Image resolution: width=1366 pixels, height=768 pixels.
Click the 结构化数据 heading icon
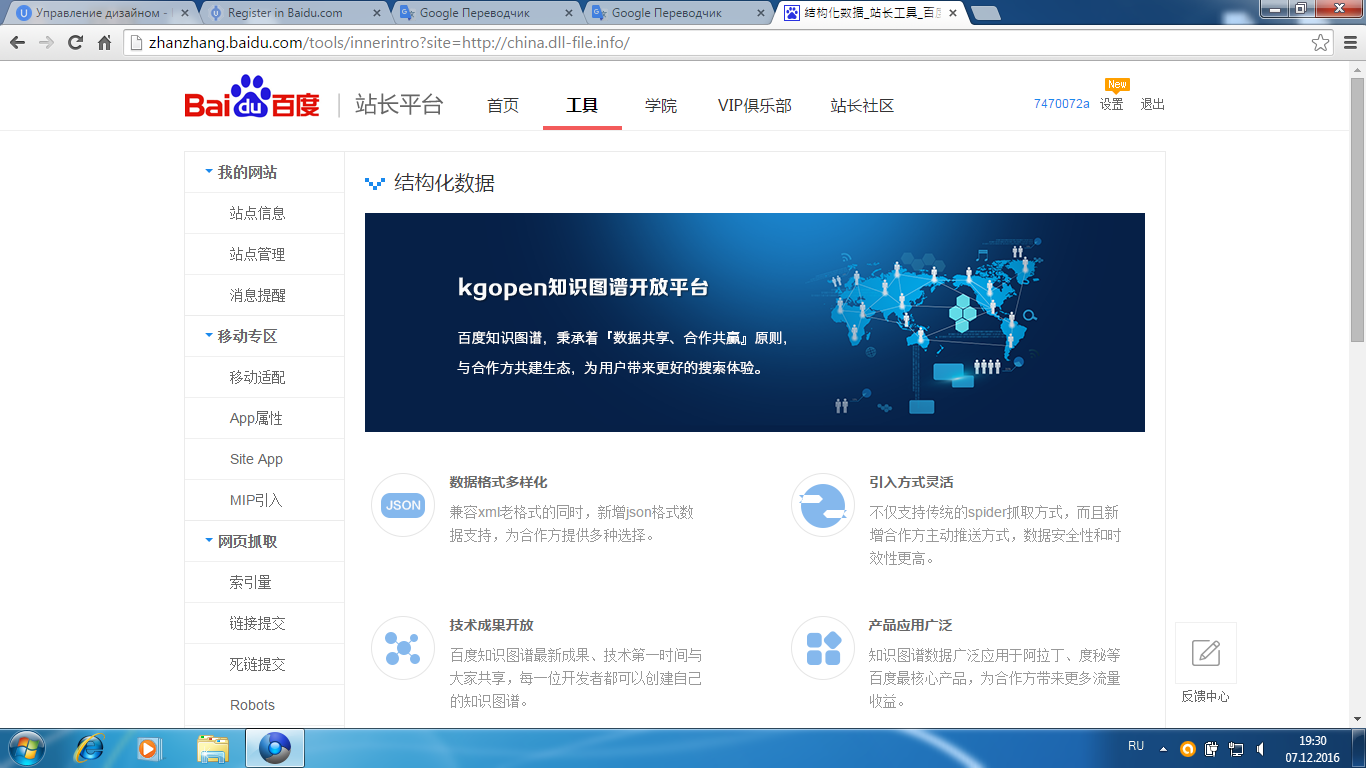click(375, 183)
